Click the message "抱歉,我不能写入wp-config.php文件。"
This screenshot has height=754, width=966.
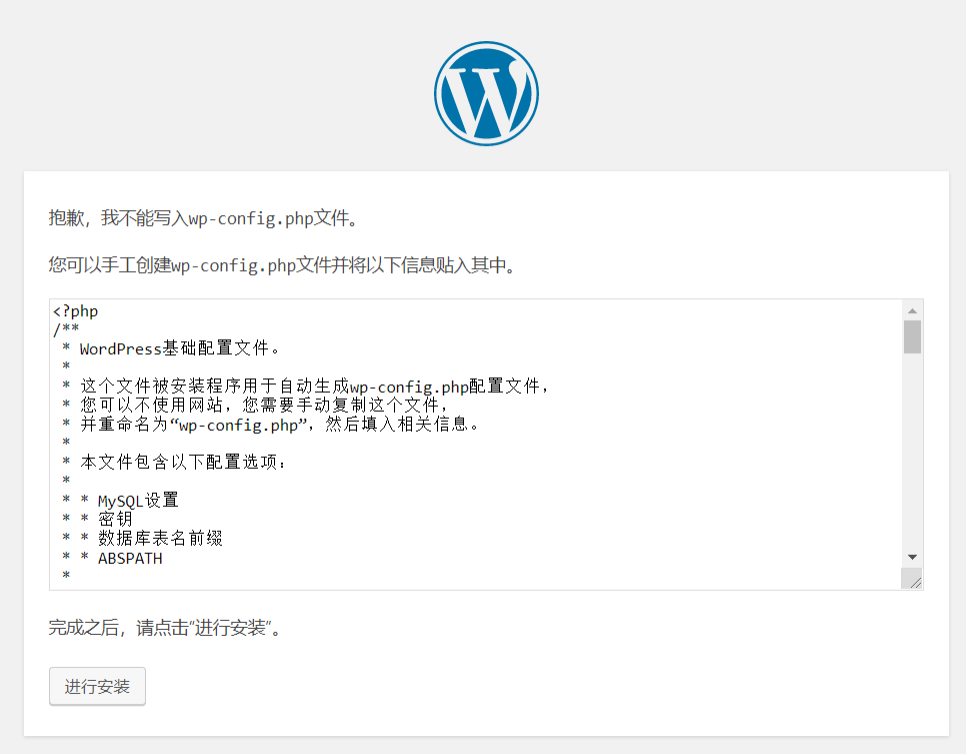click(203, 218)
